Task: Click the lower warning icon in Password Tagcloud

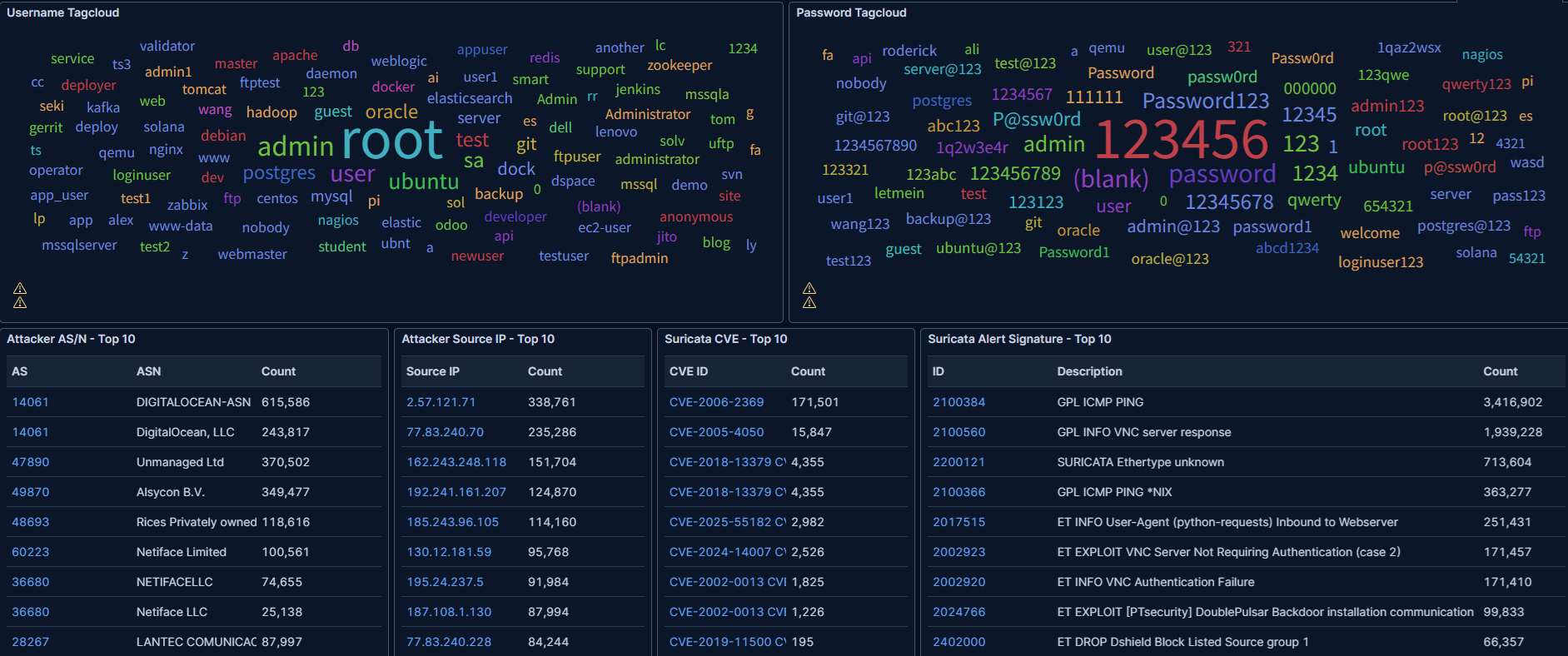Action: 809,302
